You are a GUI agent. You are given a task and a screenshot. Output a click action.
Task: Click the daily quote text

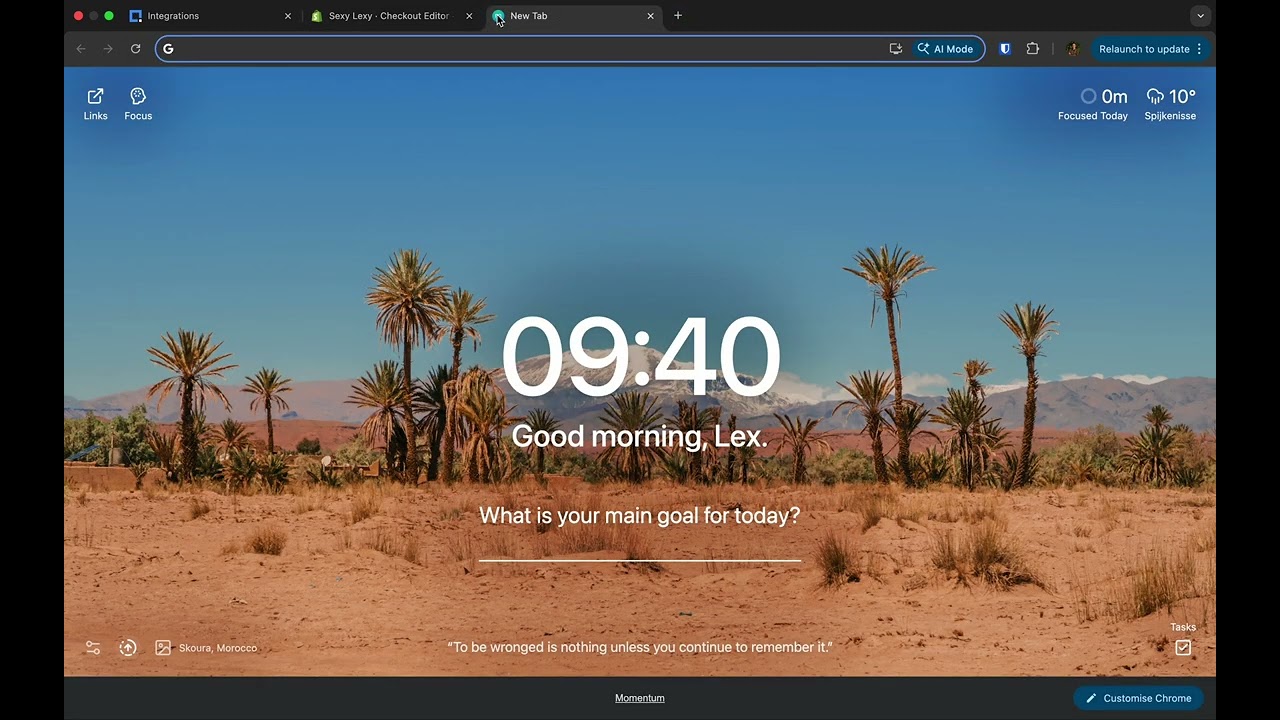640,647
